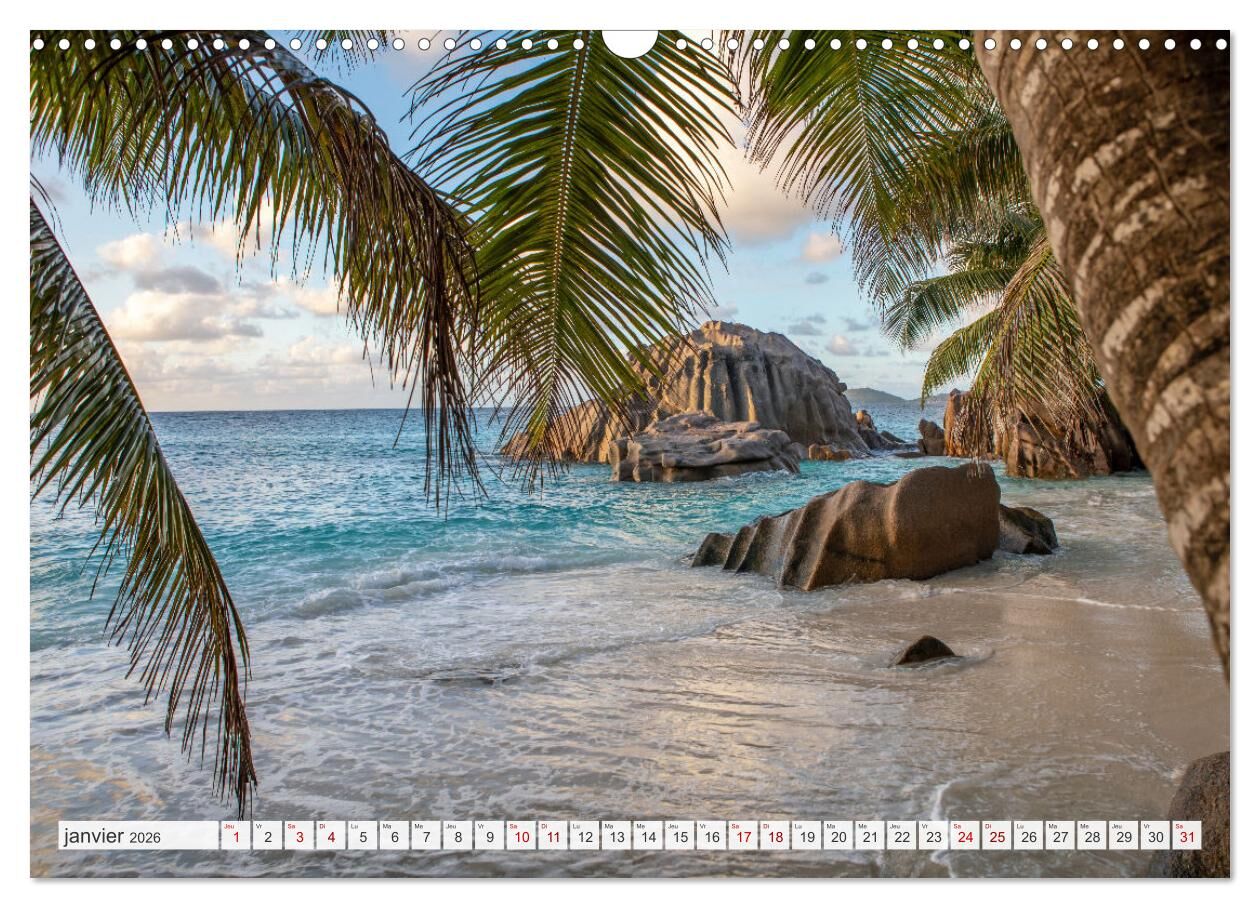Pick date 14 in the calendar strip

[647, 836]
